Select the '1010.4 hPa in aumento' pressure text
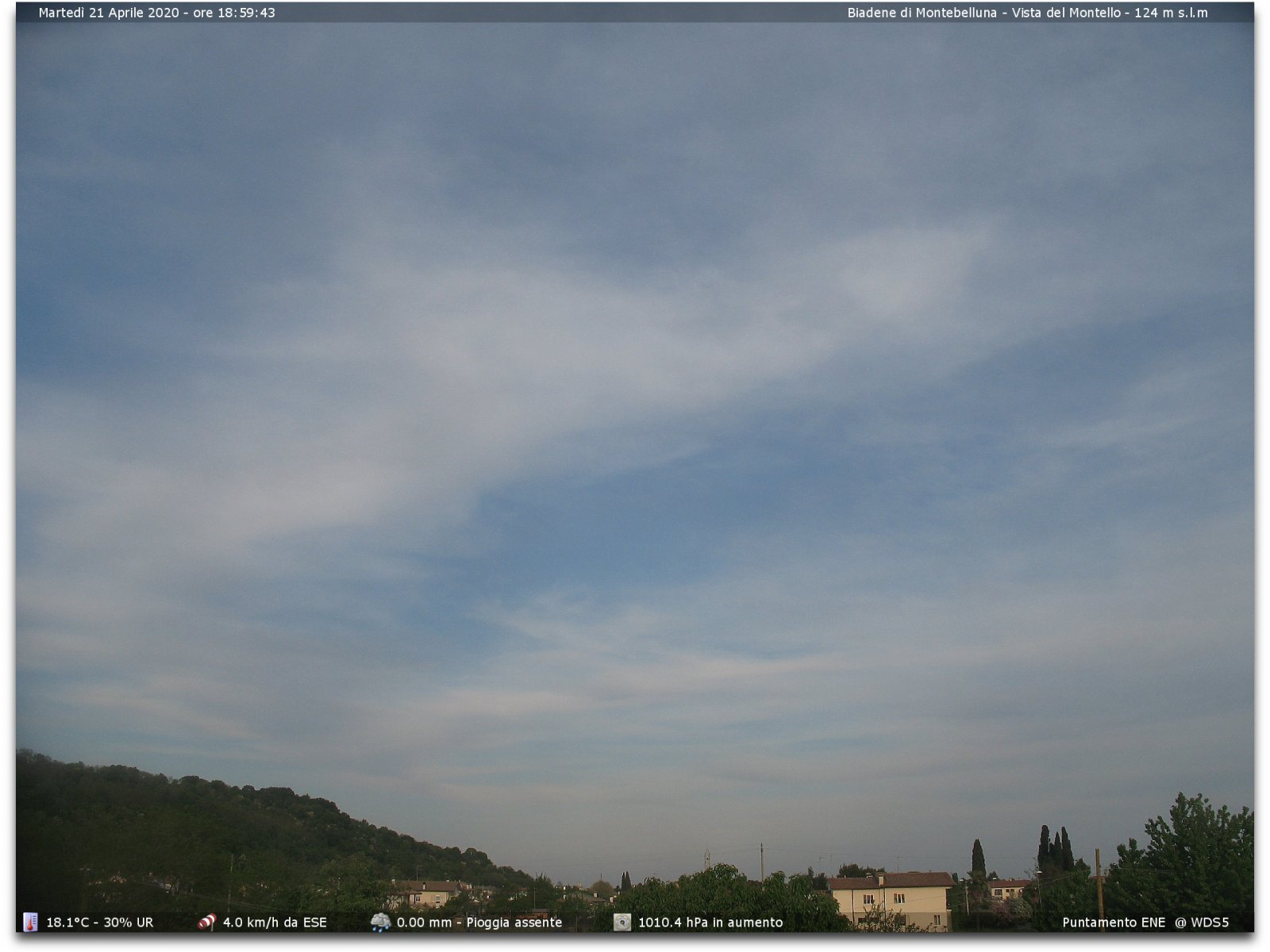Screen dimensions: 1270x952 click(x=710, y=923)
